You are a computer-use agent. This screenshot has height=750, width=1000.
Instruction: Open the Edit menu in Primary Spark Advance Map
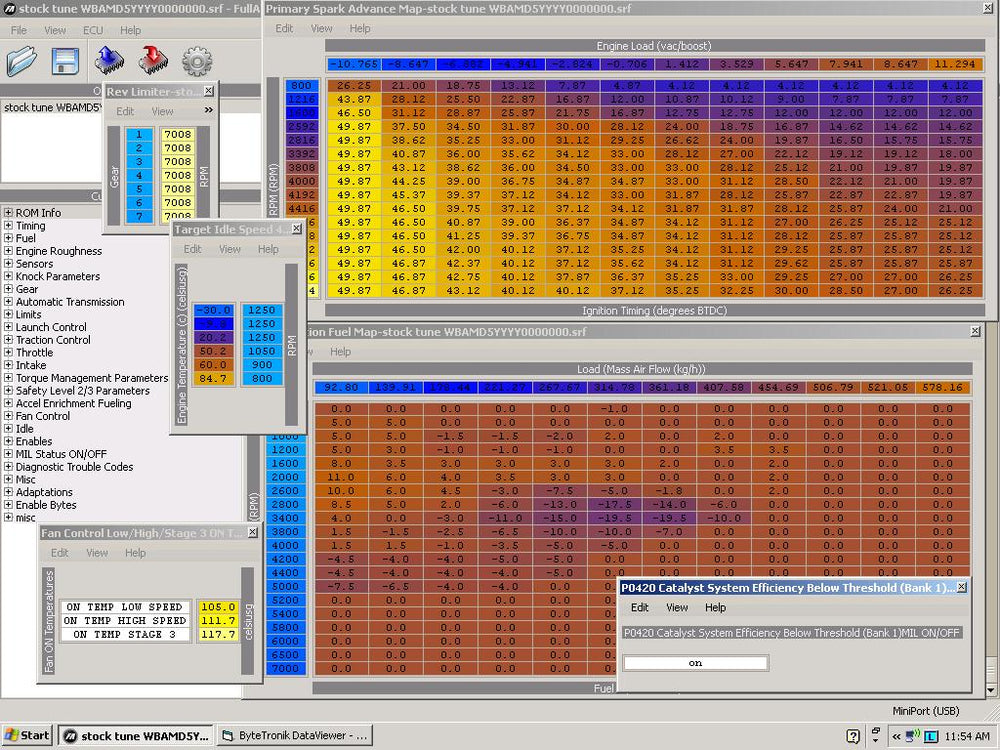point(283,28)
